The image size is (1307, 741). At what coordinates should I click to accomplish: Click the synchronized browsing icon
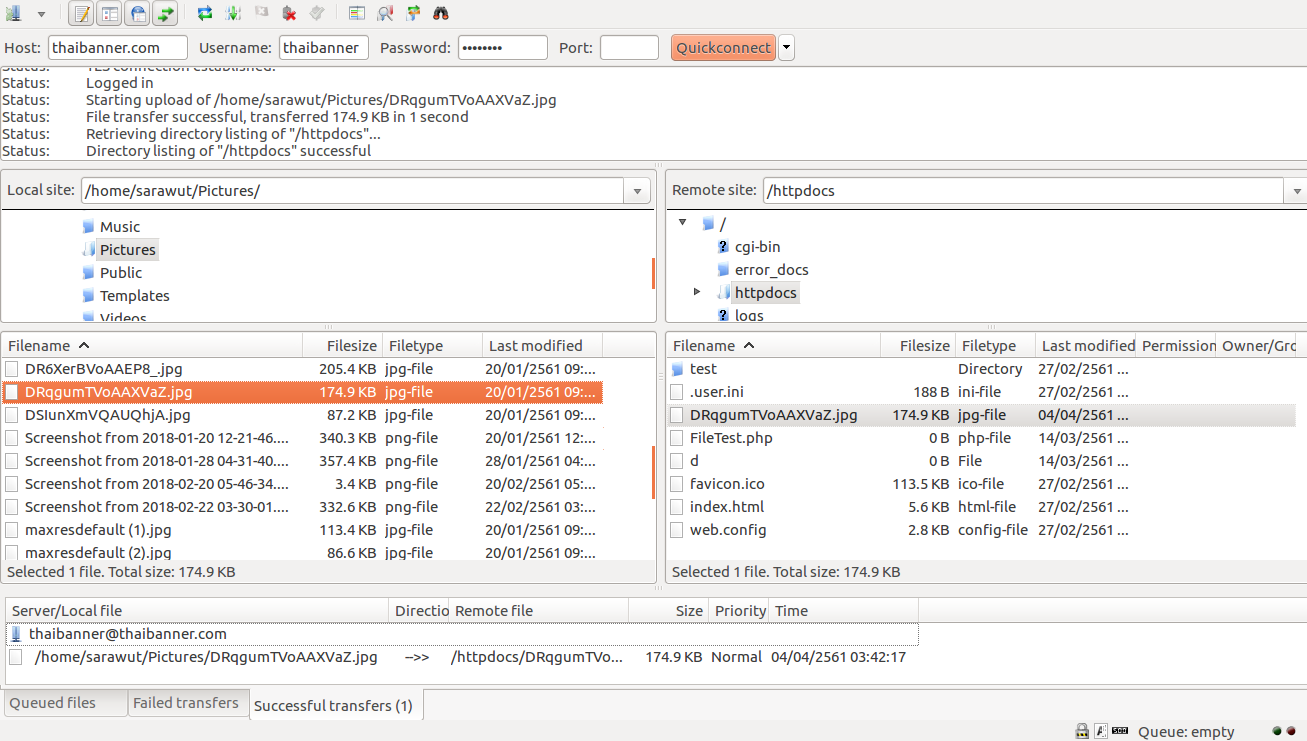(x=413, y=13)
